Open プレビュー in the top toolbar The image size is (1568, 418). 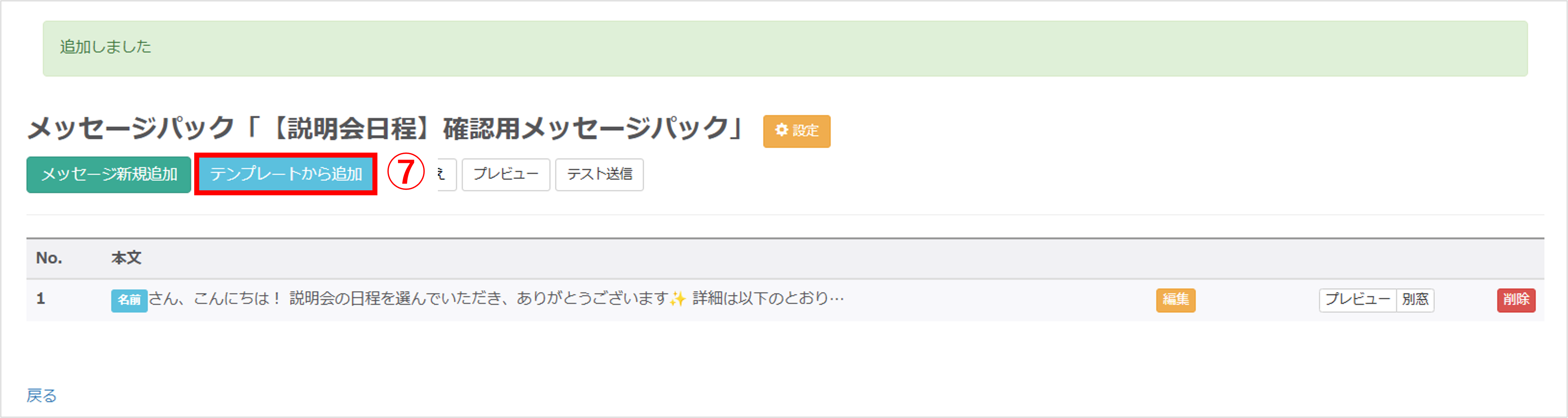coord(505,175)
